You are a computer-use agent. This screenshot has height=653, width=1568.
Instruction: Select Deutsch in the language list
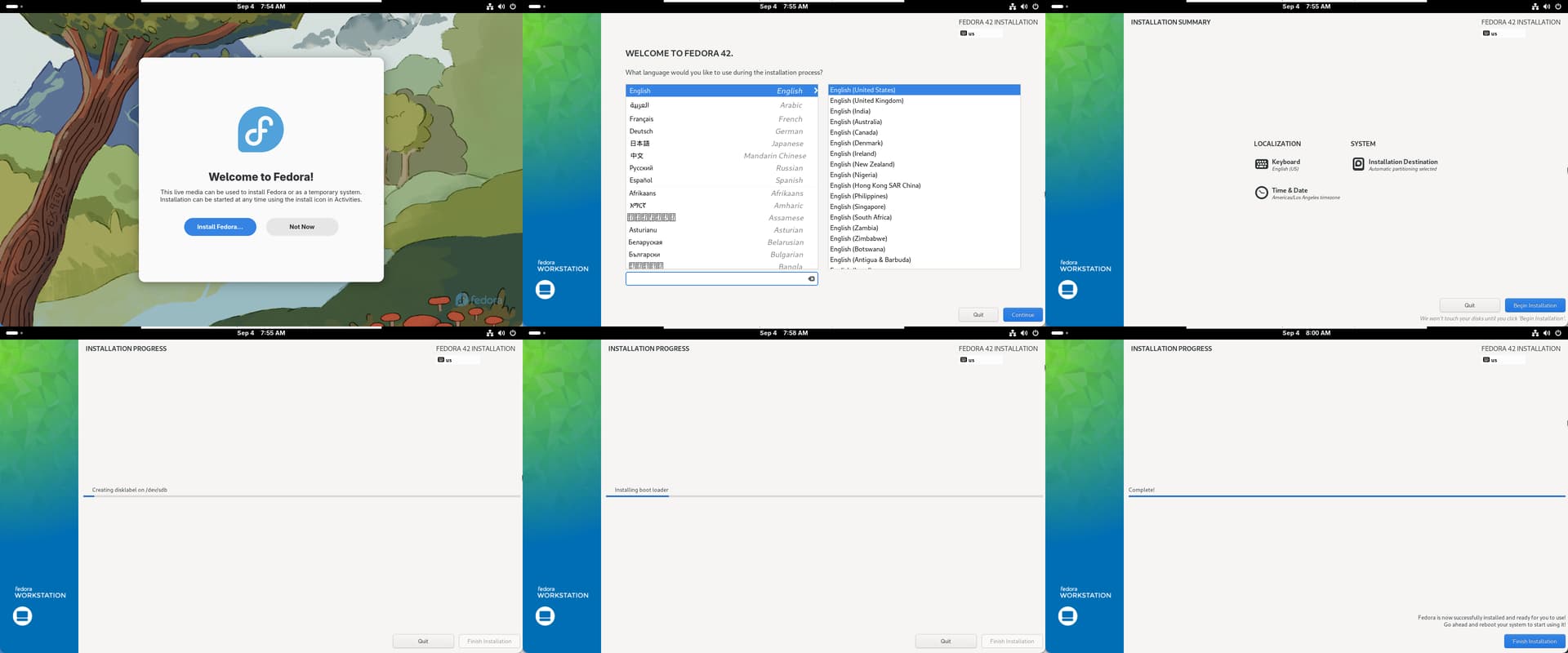641,131
